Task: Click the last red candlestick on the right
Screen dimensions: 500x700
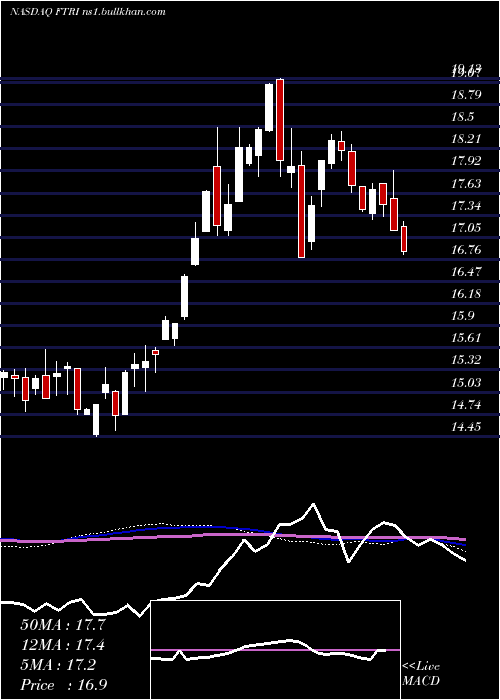Action: (x=404, y=239)
